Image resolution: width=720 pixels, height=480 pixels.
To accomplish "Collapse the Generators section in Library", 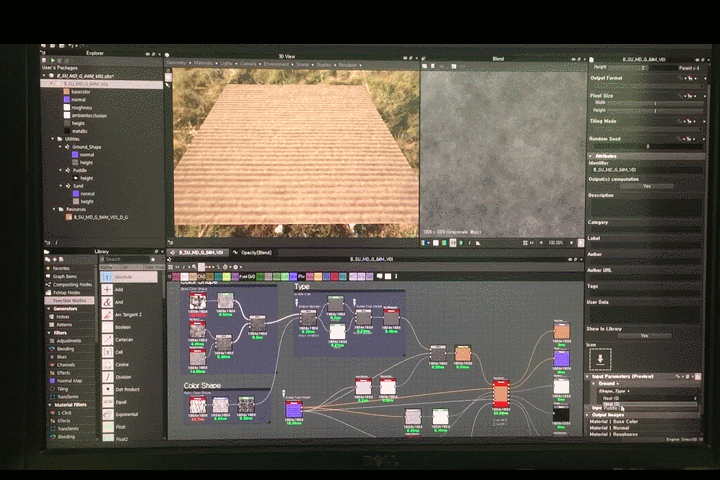I will (x=49, y=309).
